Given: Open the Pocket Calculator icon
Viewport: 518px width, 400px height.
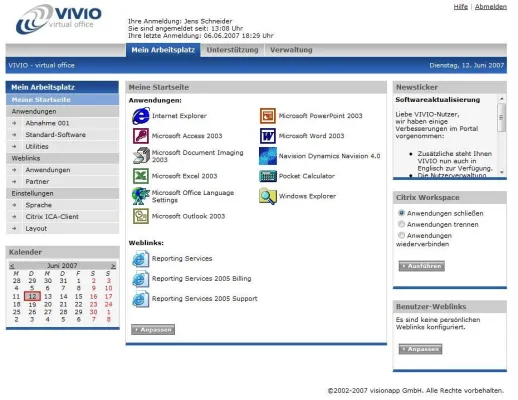Looking at the screenshot, I should 268,176.
